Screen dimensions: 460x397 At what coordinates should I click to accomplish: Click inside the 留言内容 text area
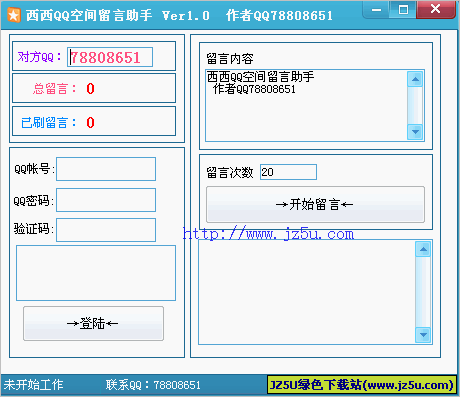tap(306, 105)
